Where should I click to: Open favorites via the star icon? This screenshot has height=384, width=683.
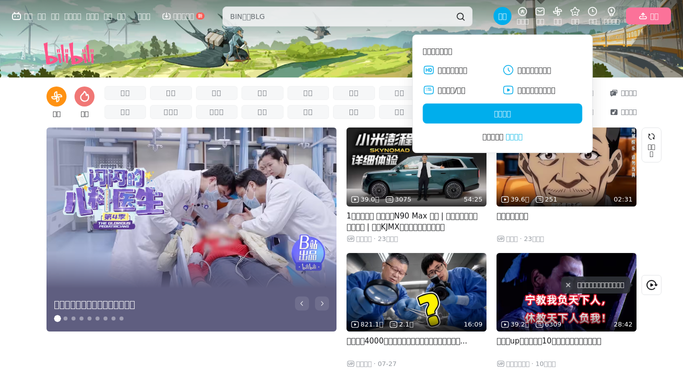(575, 12)
